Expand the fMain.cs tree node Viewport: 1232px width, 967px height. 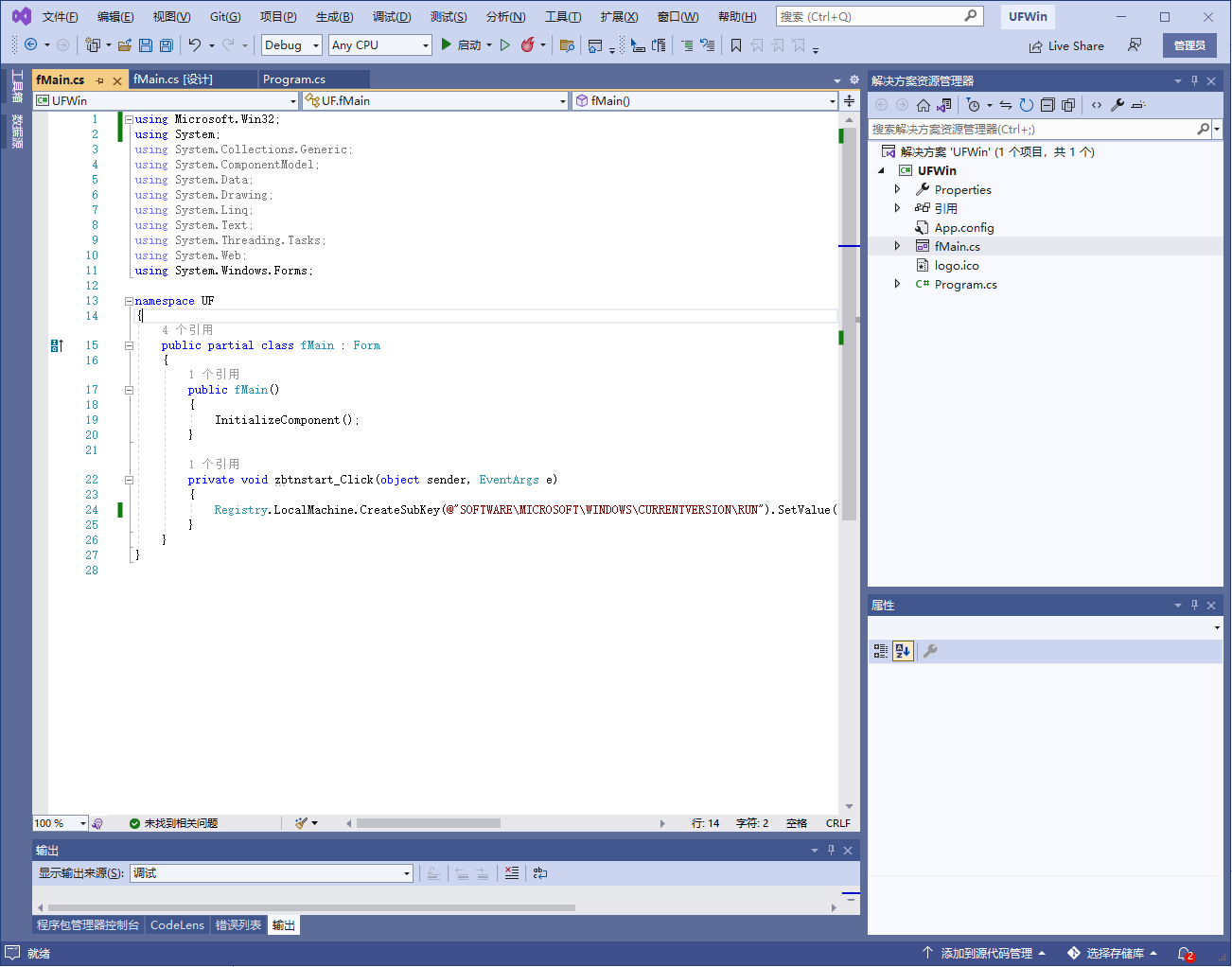897,246
